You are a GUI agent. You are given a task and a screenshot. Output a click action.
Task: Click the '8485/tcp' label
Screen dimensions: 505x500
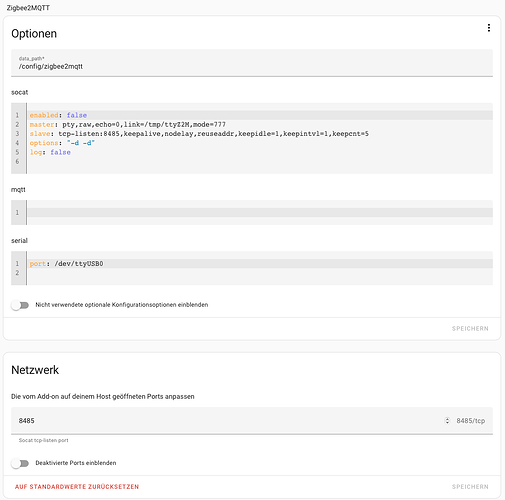pyautogui.click(x=471, y=421)
